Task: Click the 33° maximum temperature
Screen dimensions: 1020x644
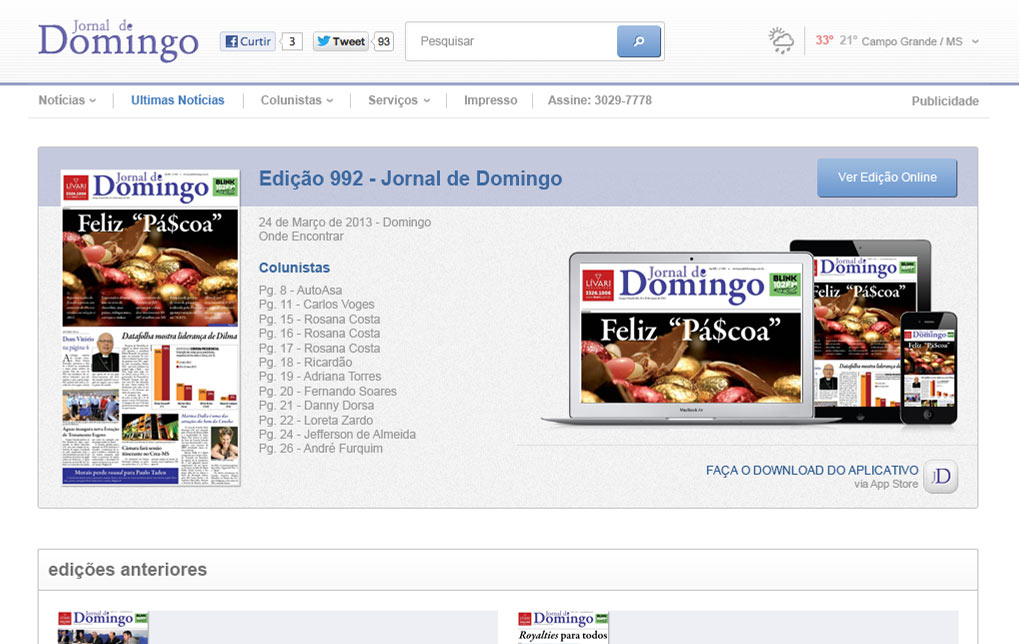Action: 824,40
